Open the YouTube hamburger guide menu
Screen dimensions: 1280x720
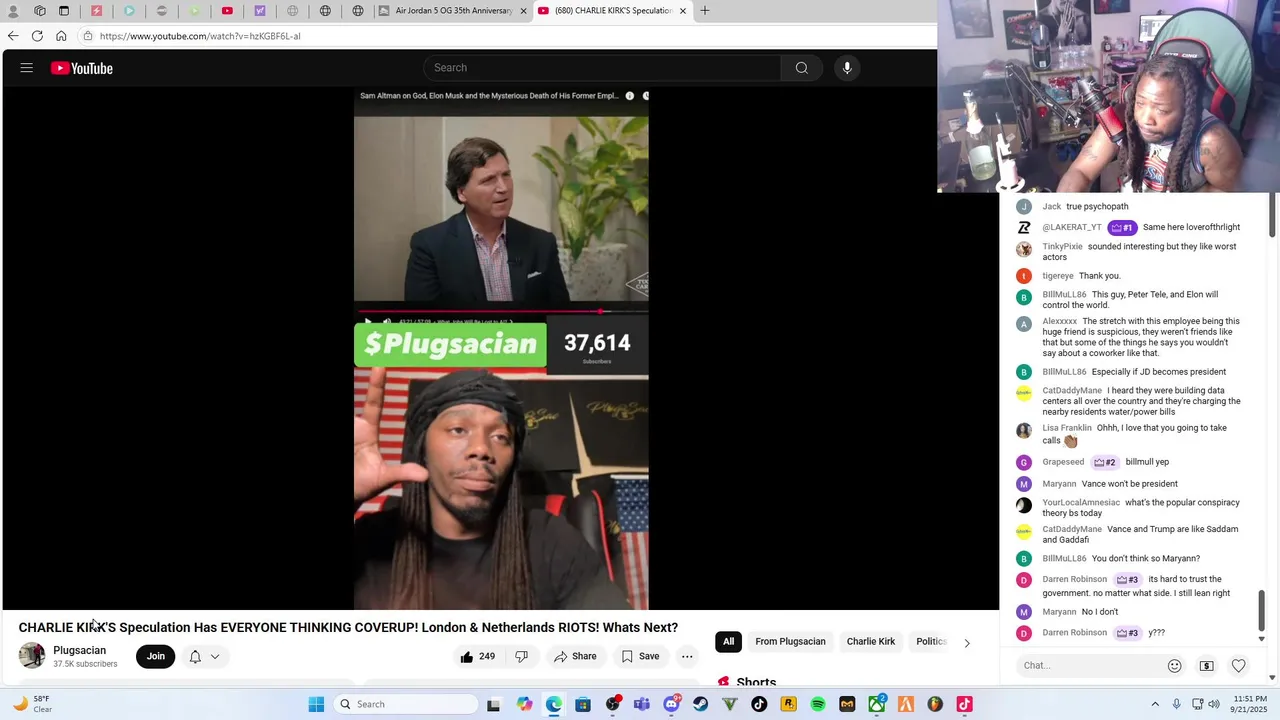pos(27,68)
